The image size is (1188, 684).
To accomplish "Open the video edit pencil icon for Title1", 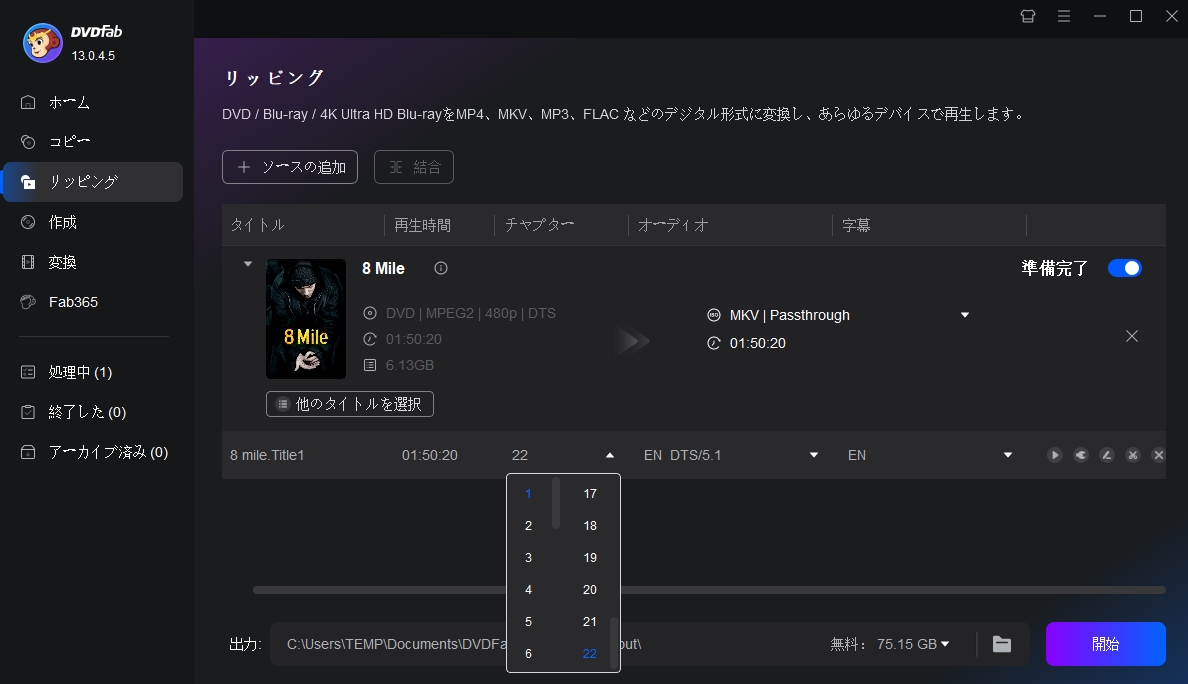I will tap(1107, 455).
